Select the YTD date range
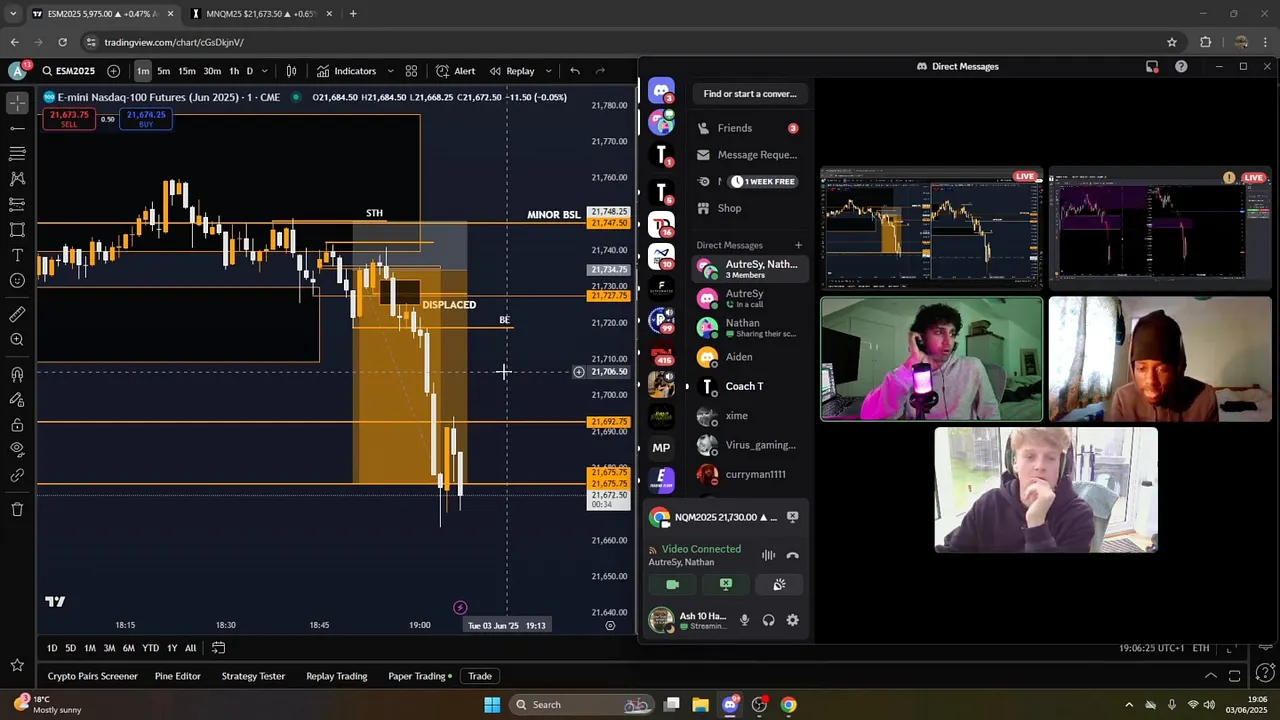Viewport: 1280px width, 720px height. pyautogui.click(x=150, y=648)
